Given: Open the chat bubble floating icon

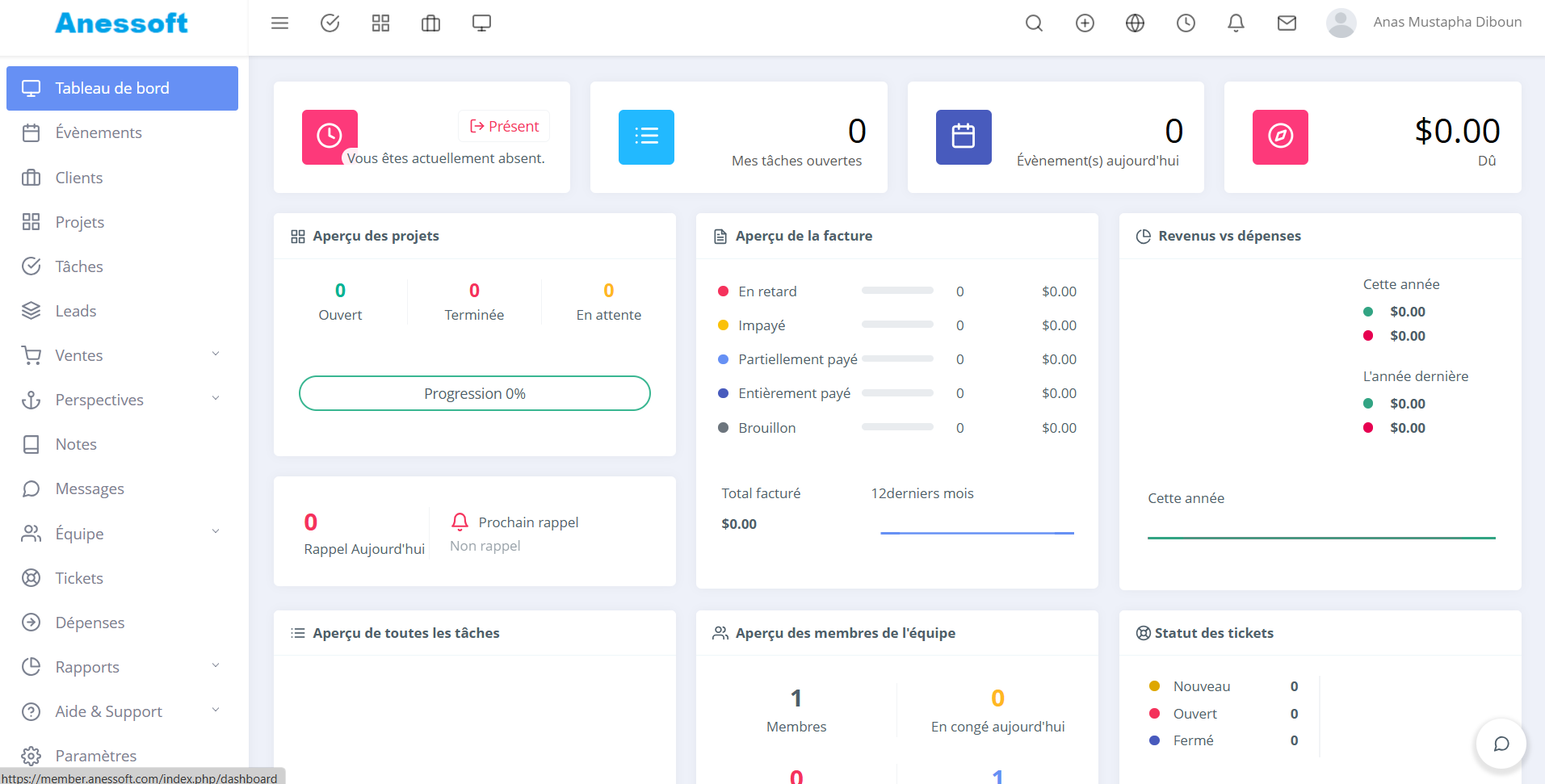Looking at the screenshot, I should pos(1501,744).
